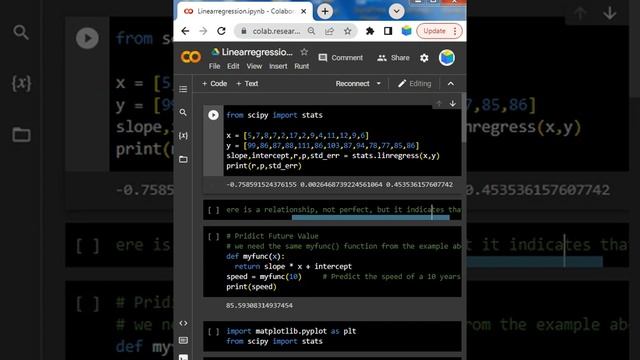Click the horizontal scrollbar under relationship cell
Viewport: 640px width, 360px height.
pyautogui.click(x=370, y=218)
